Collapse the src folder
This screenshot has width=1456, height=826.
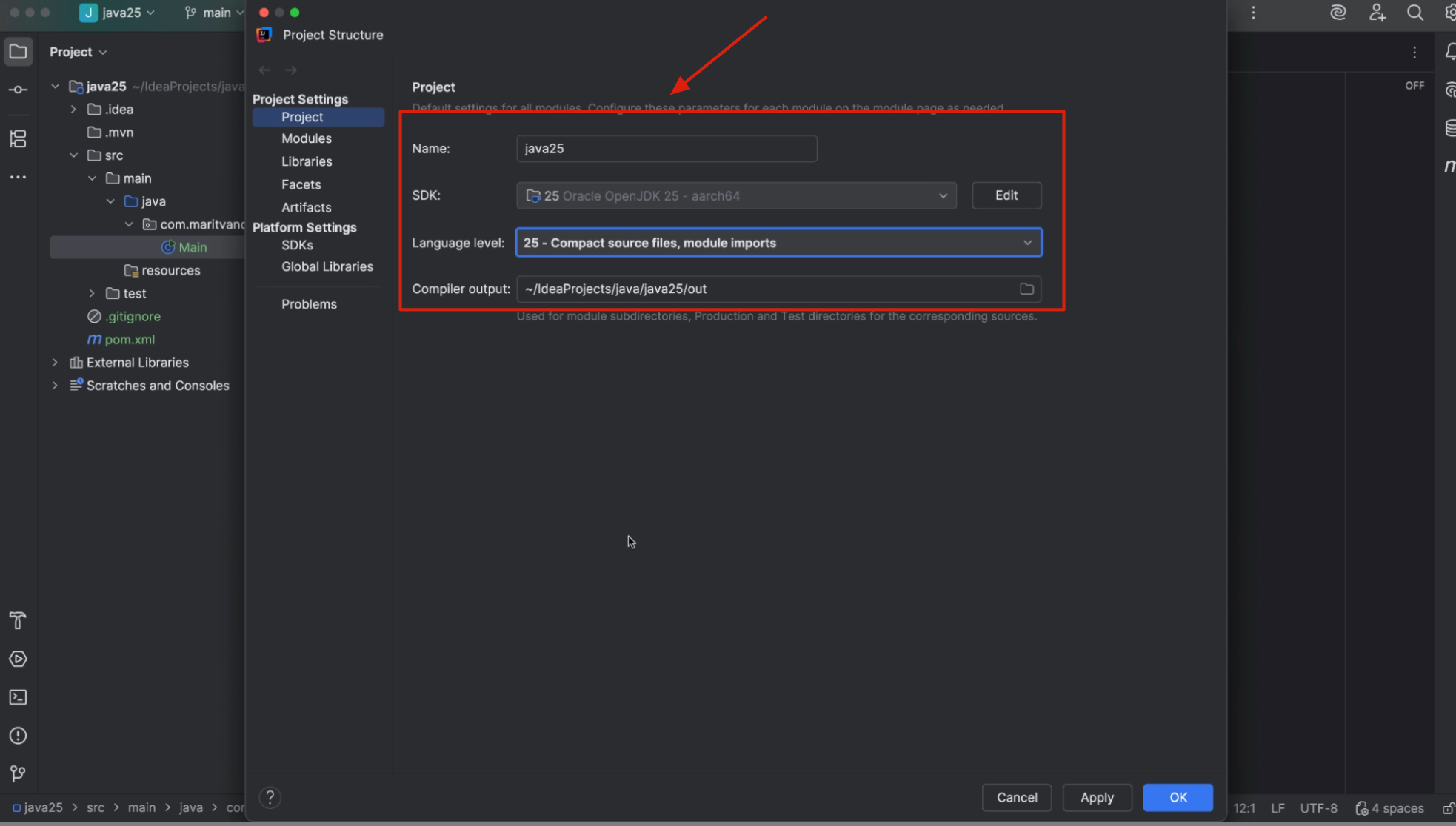(x=73, y=155)
